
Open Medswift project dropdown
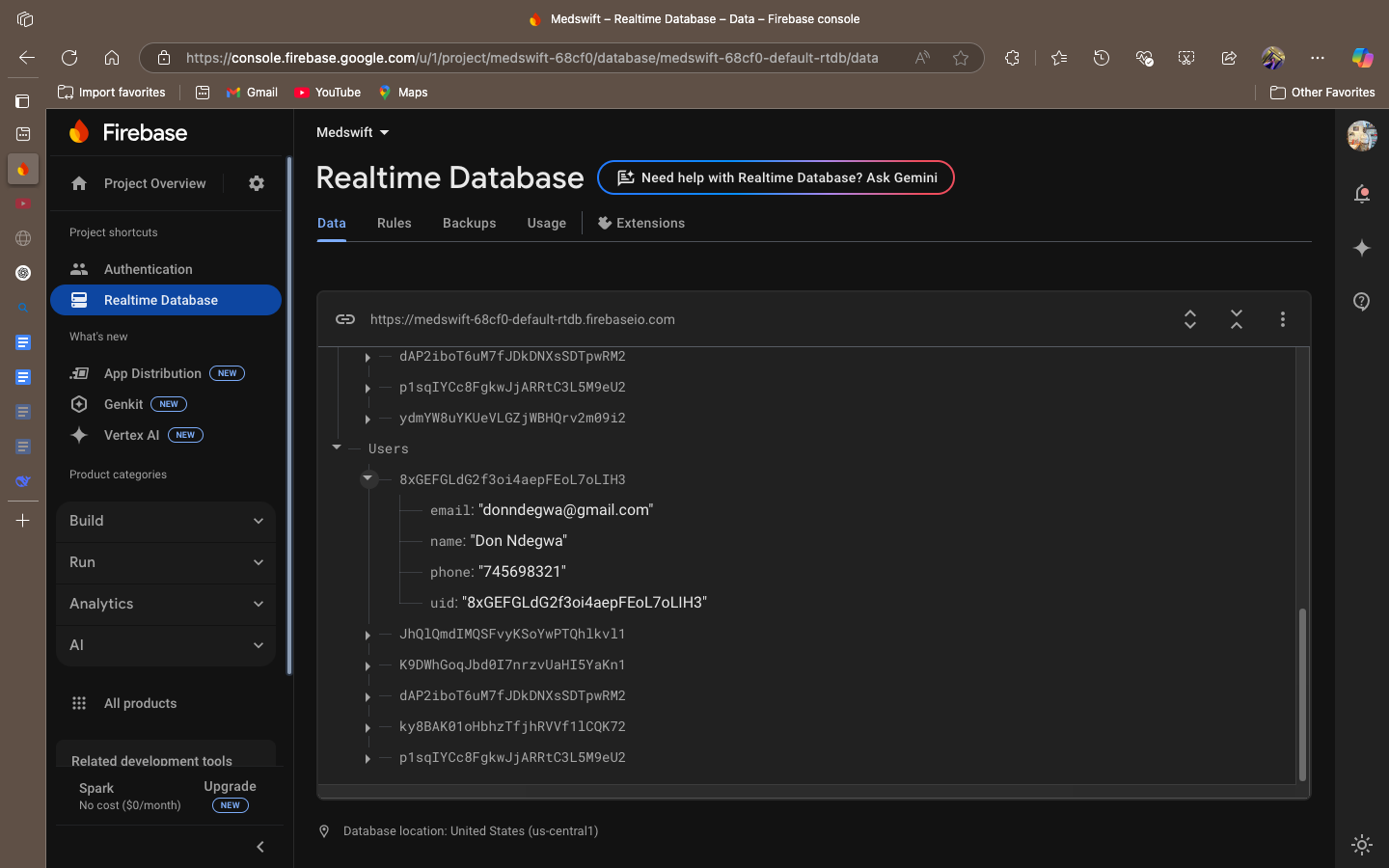[x=353, y=132]
